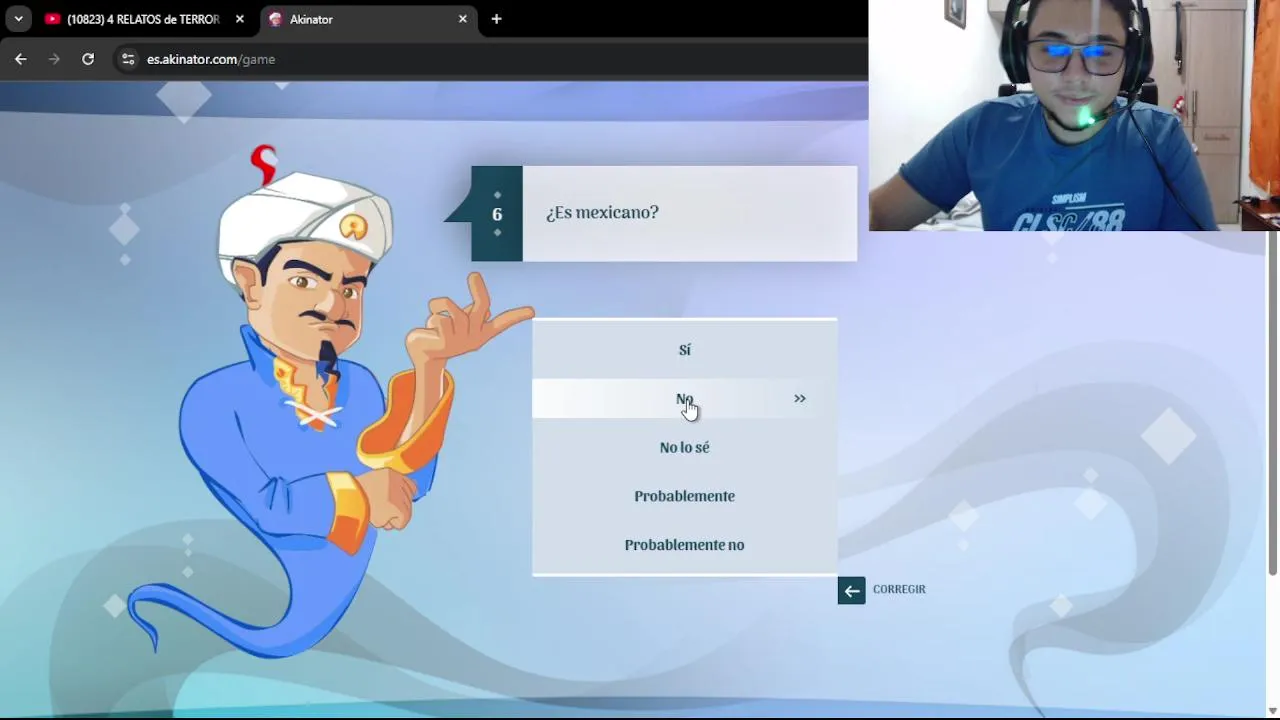
Task: Close the Akinator tab
Action: tap(463, 19)
